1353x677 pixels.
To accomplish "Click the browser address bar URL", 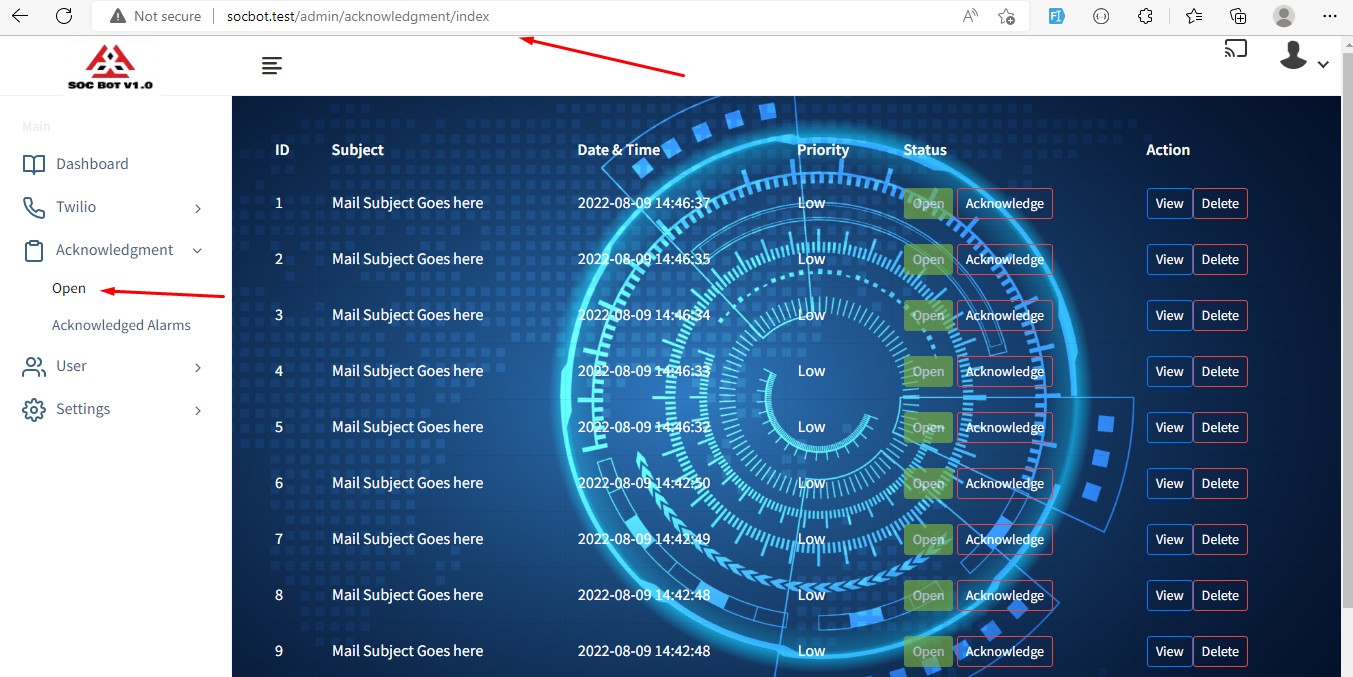I will click(358, 16).
